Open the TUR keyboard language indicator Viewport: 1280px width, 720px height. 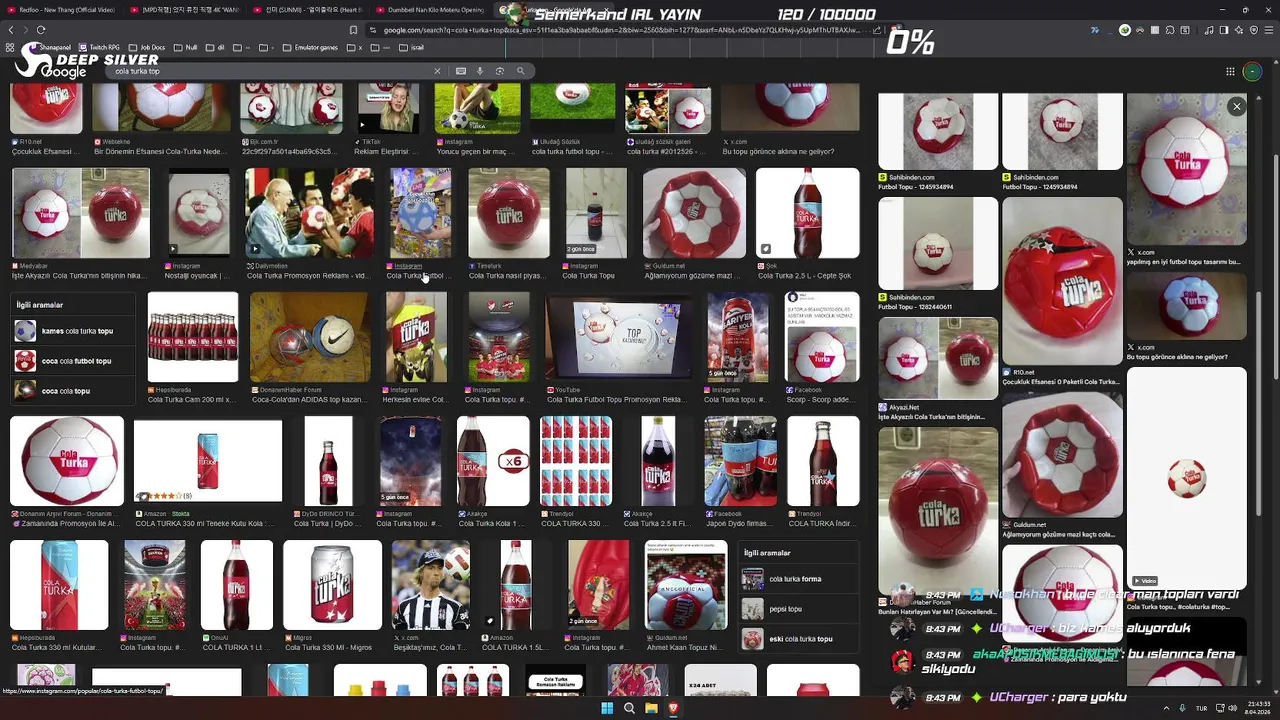pos(1201,708)
